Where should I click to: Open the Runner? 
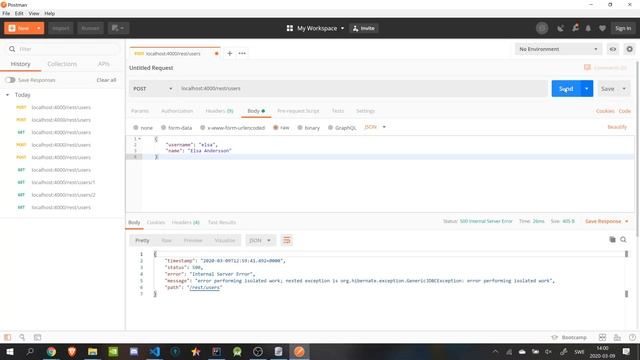90,28
